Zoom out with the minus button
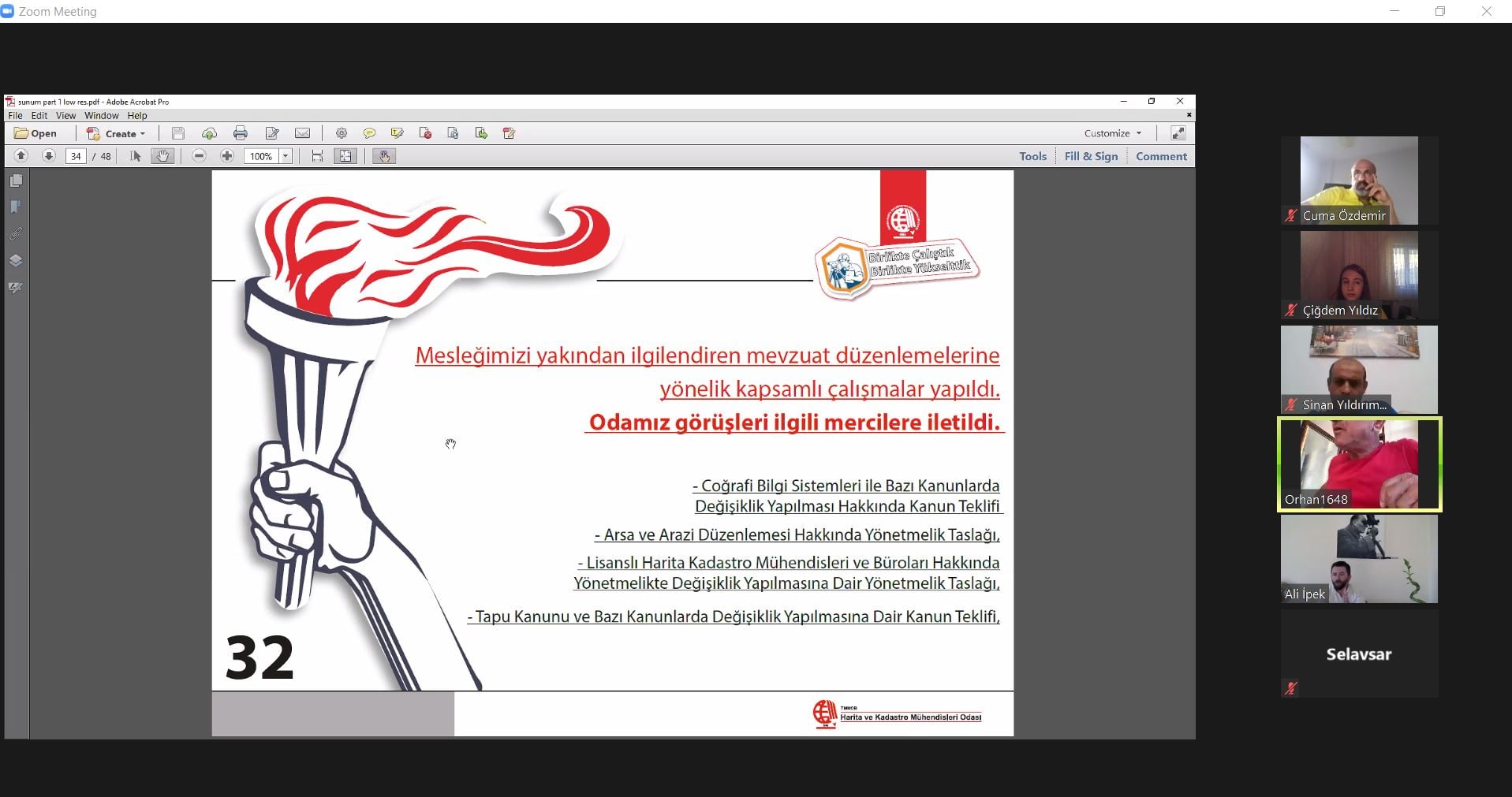Viewport: 1512px width, 797px height. (200, 156)
